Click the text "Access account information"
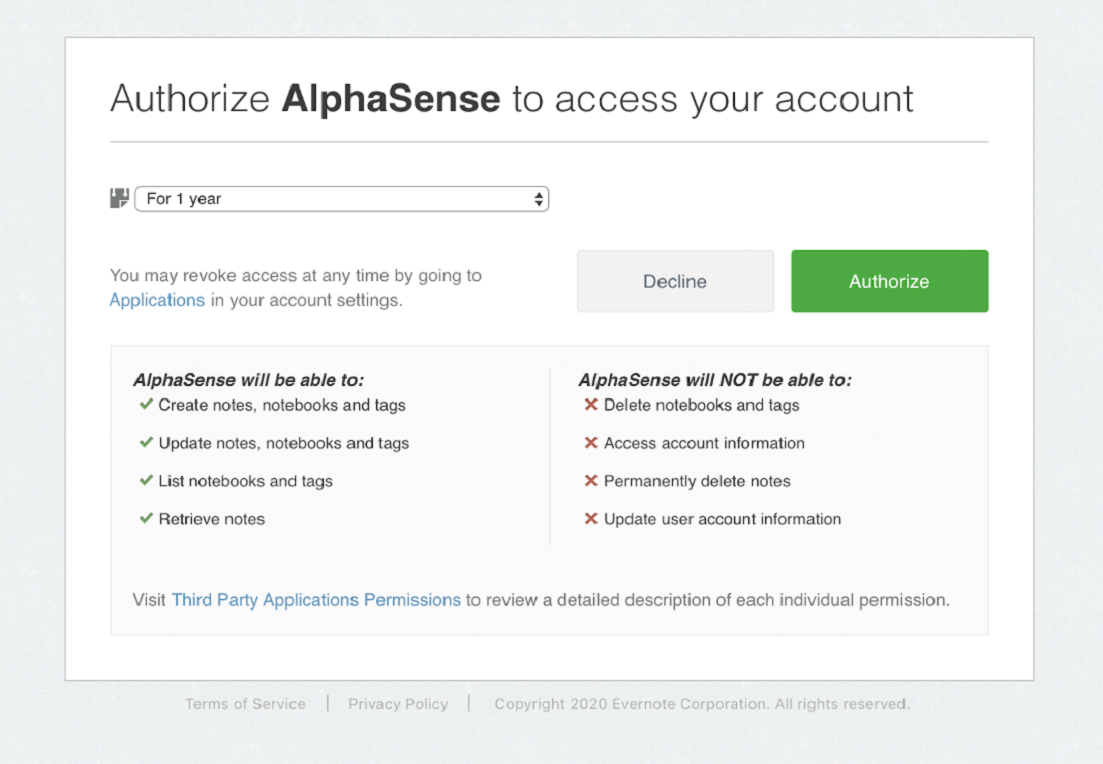This screenshot has height=764, width=1103. click(704, 443)
